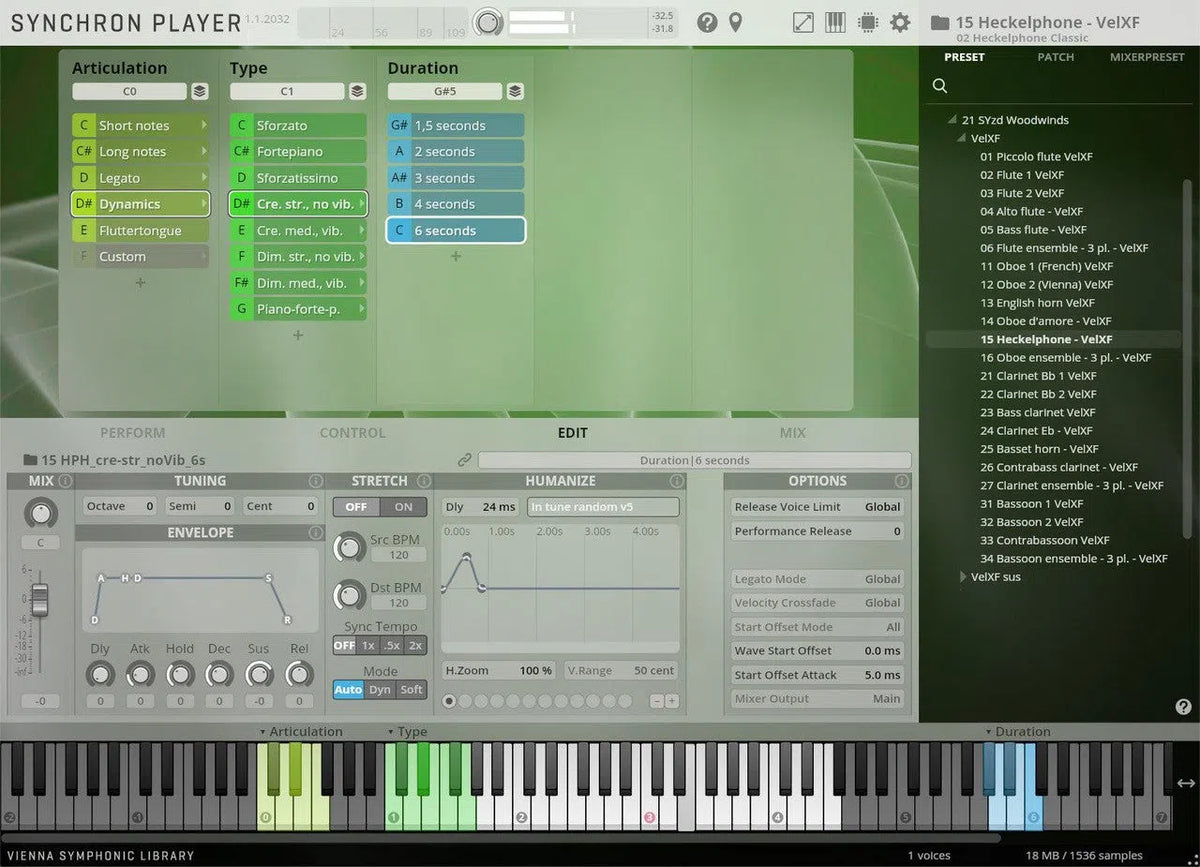Click the help question mark icon in header

707,22
